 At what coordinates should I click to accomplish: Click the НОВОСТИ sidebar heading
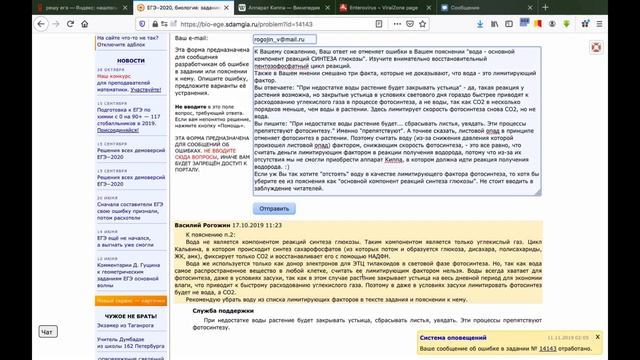(x=131, y=60)
